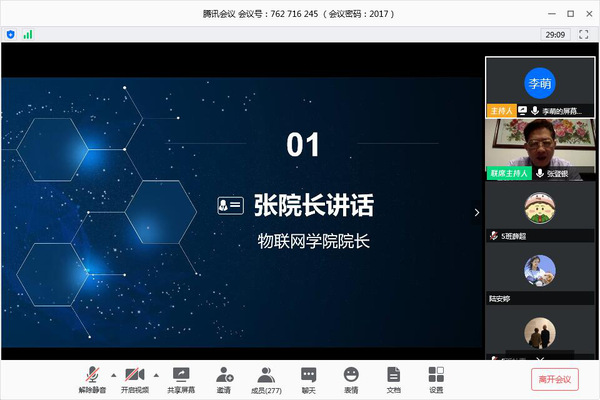The height and width of the screenshot is (400, 600).
Task: Click the layout icon next to the timer
Action: tap(585, 34)
